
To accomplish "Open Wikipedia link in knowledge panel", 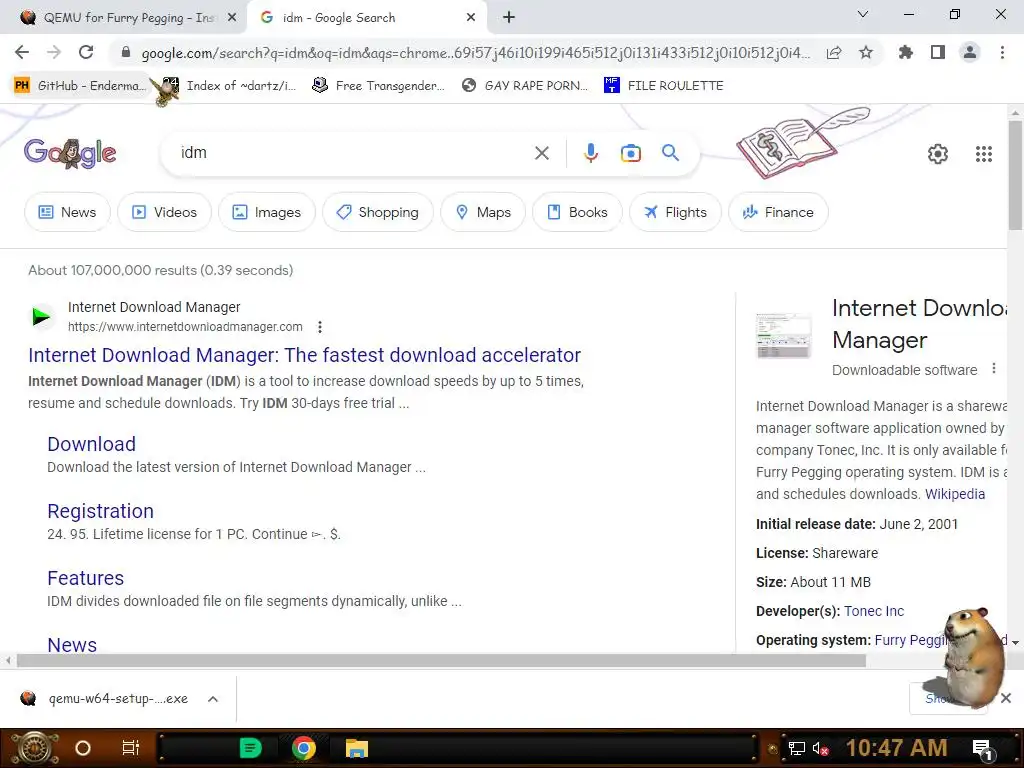I will point(955,494).
